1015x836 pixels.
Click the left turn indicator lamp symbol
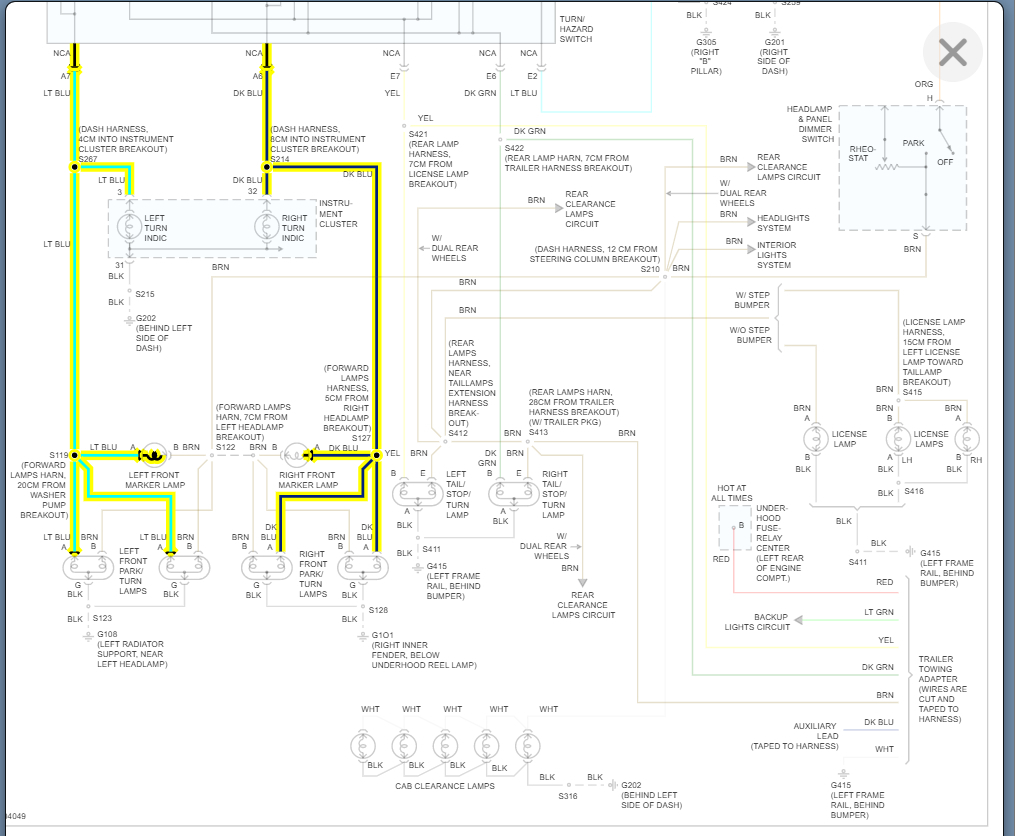129,227
